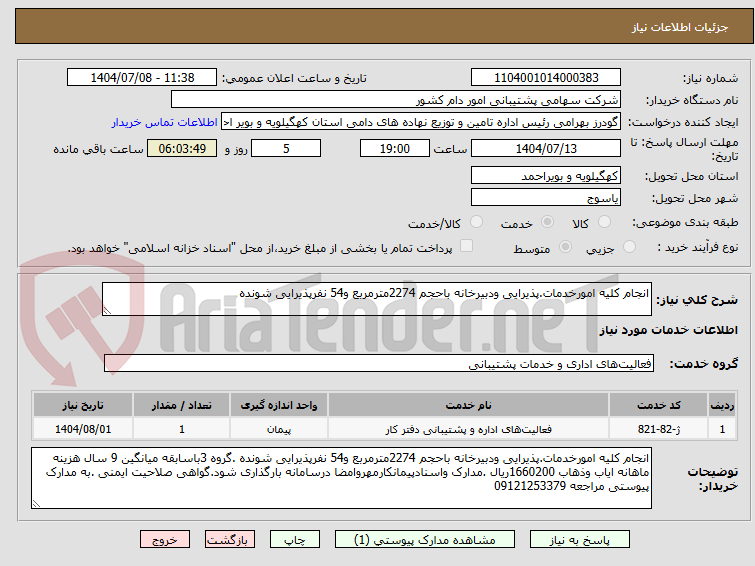Click service code cell ژ-82-821
The height and width of the screenshot is (566, 755).
658,429
